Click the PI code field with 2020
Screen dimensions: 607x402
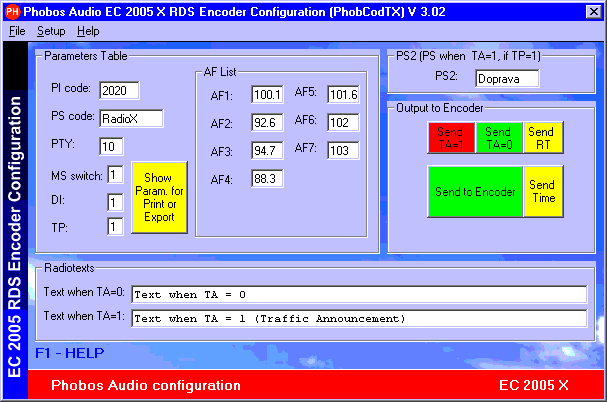[119, 91]
